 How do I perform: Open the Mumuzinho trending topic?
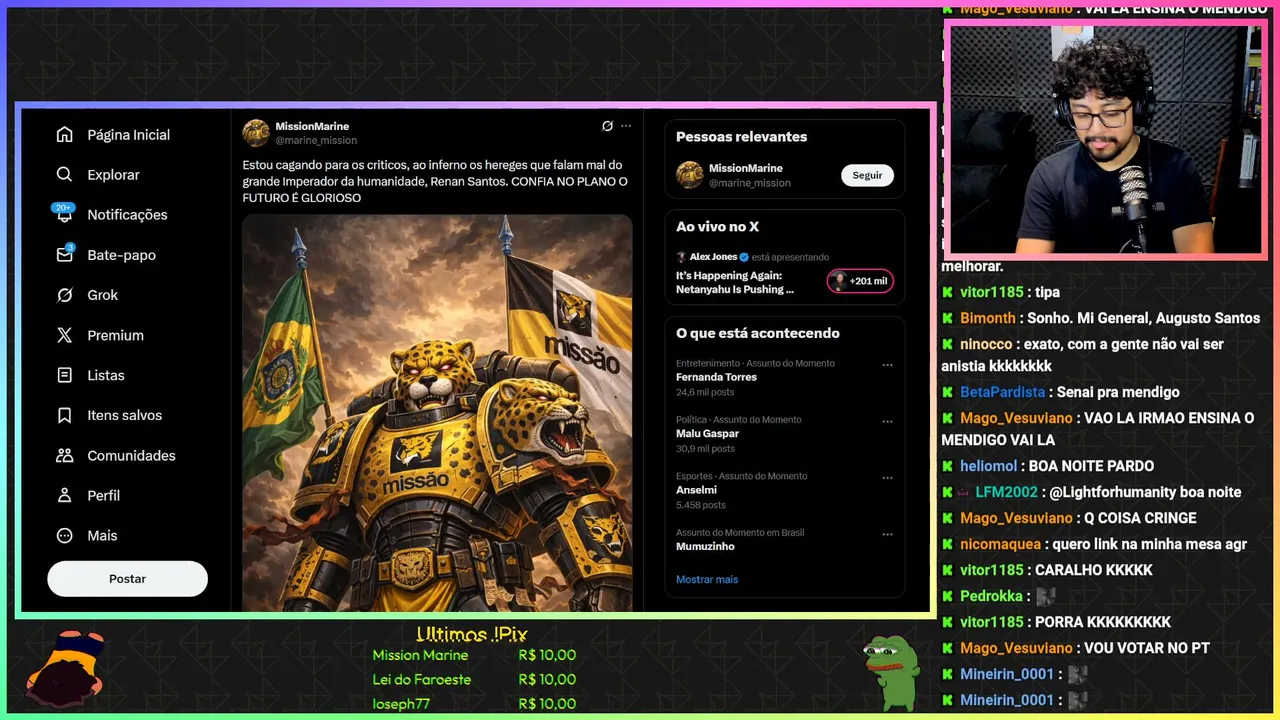[x=705, y=546]
